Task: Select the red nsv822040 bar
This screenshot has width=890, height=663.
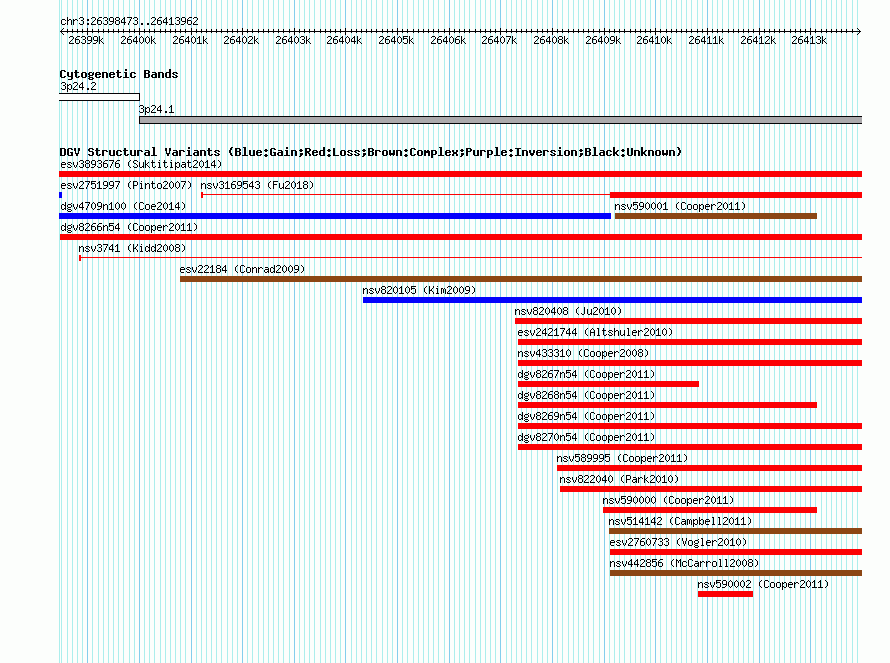Action: point(711,489)
